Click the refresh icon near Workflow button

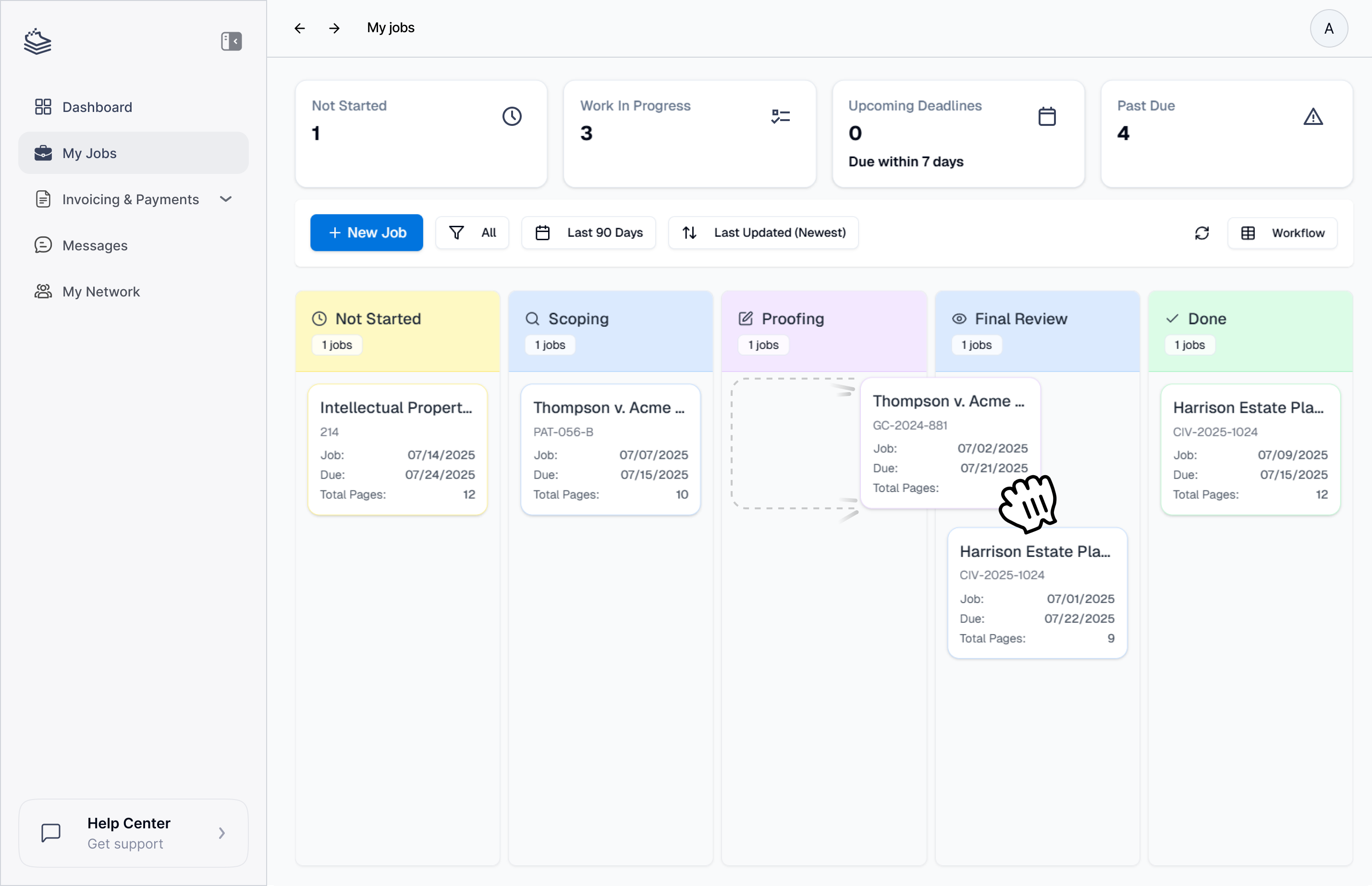(x=1202, y=233)
